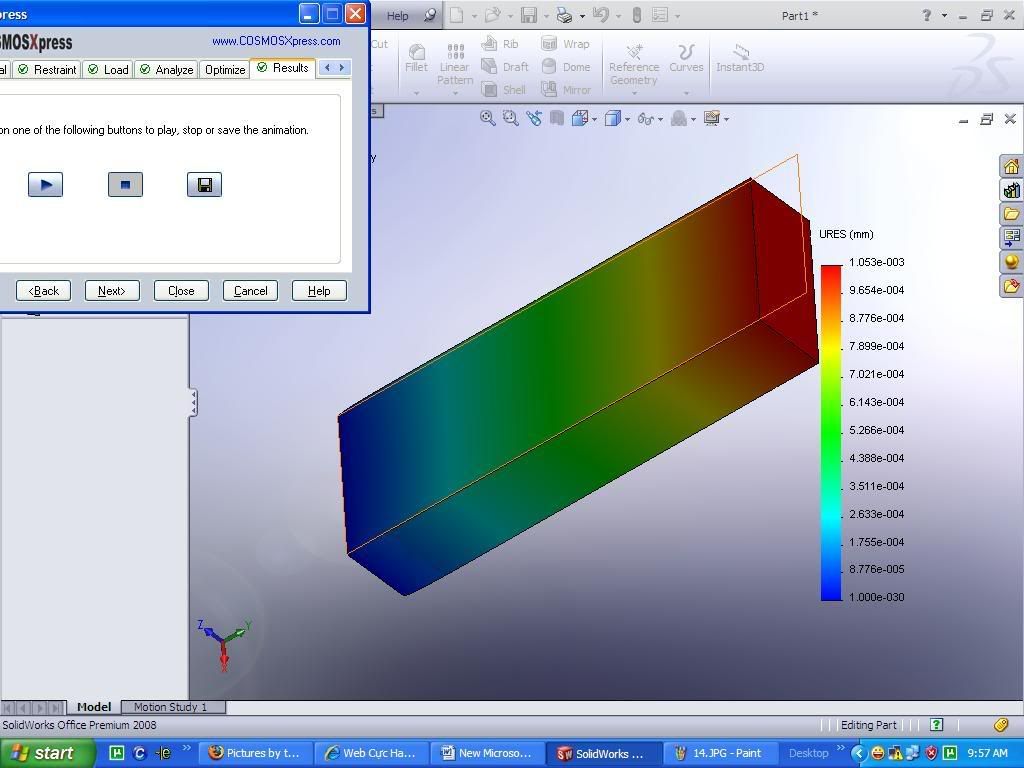Open the File Explorer folder icon in side panel
1024x768 pixels.
[1011, 214]
